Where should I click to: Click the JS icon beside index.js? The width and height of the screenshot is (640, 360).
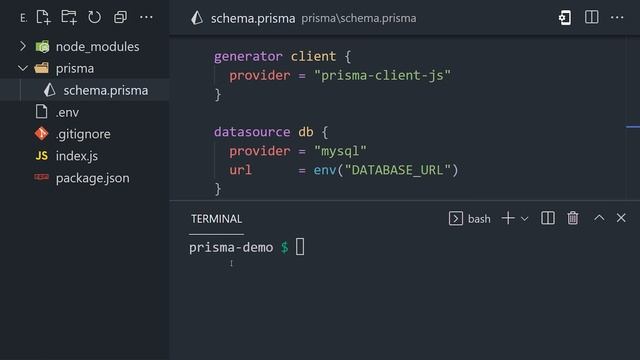pos(42,156)
